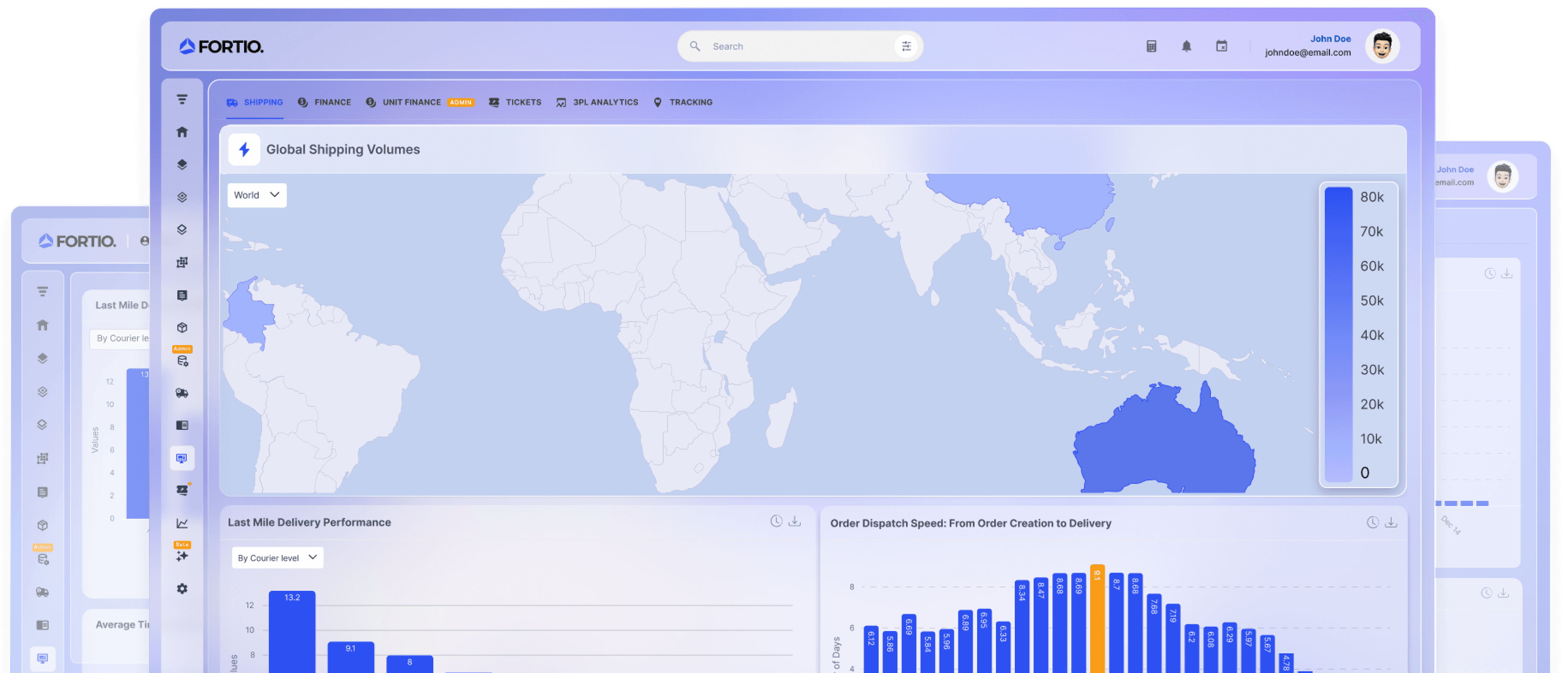Open the By Courier level dropdown
This screenshot has height=673, width=1568.
coord(277,558)
